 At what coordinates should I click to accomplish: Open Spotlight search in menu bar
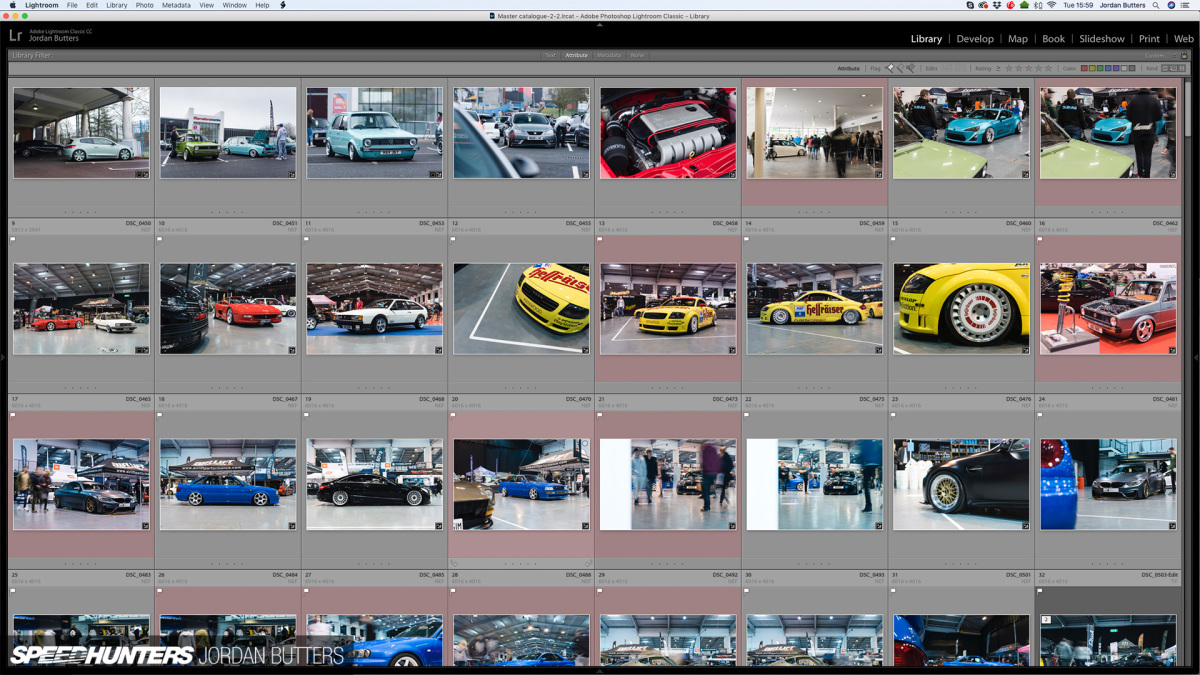(x=1156, y=5)
